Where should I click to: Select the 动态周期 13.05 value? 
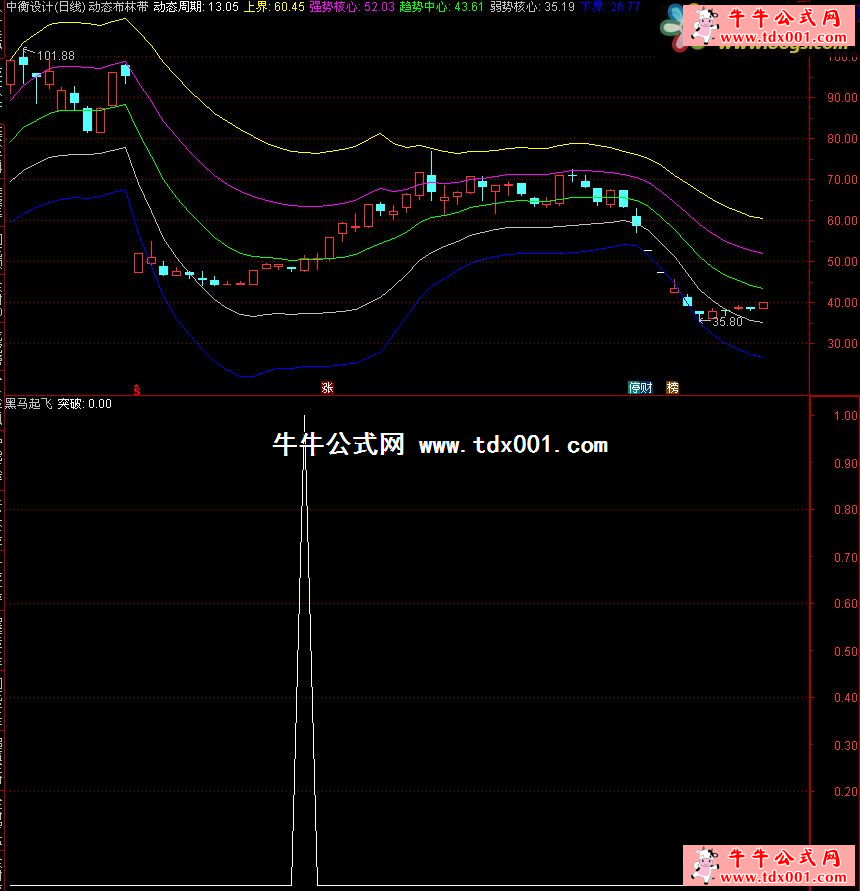(196, 7)
